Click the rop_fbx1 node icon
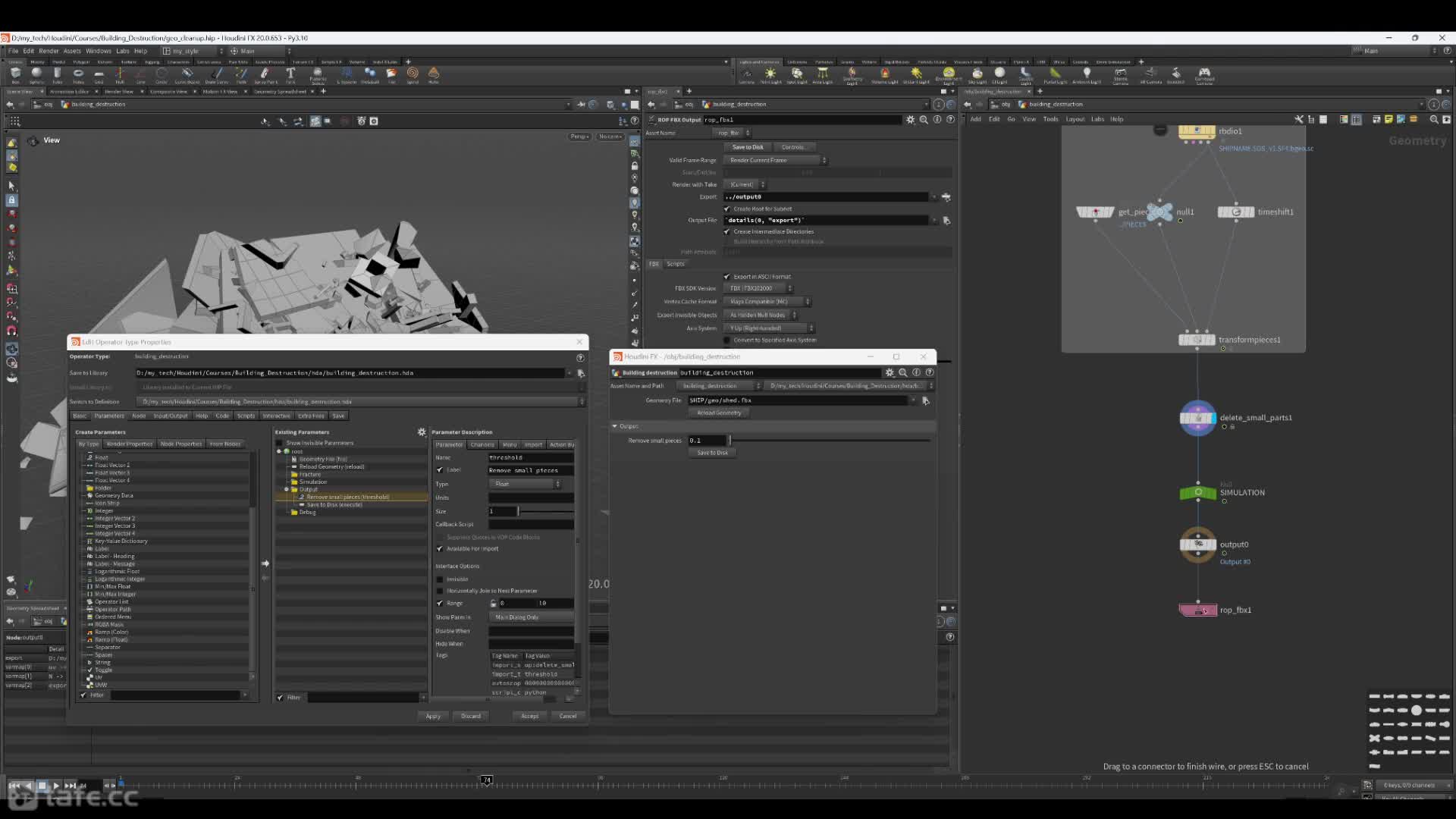 click(1197, 610)
